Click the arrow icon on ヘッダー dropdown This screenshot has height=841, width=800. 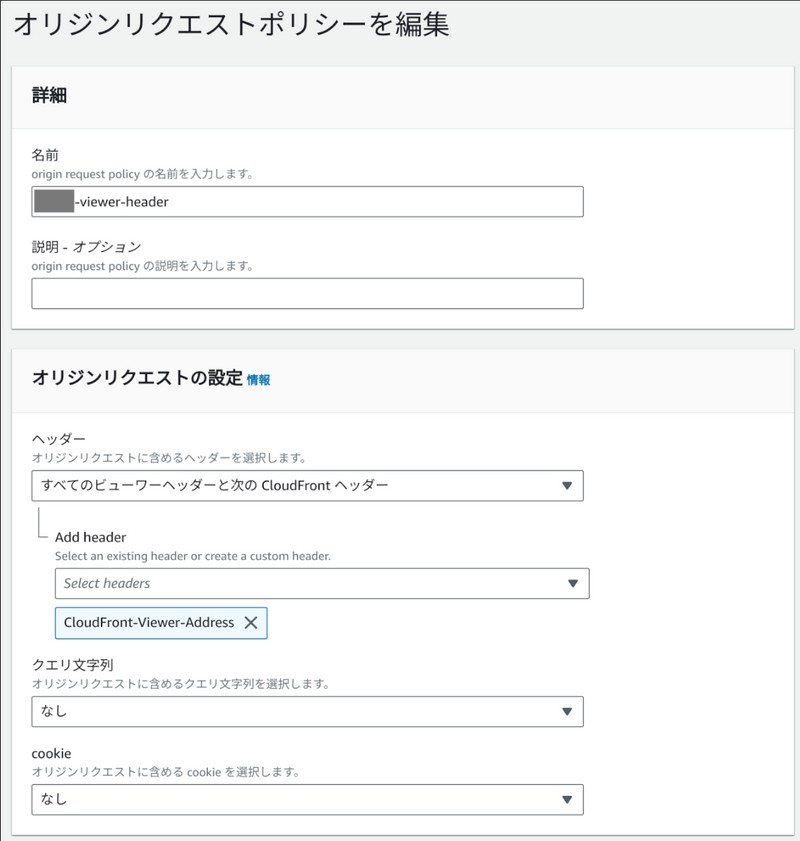tap(566, 486)
